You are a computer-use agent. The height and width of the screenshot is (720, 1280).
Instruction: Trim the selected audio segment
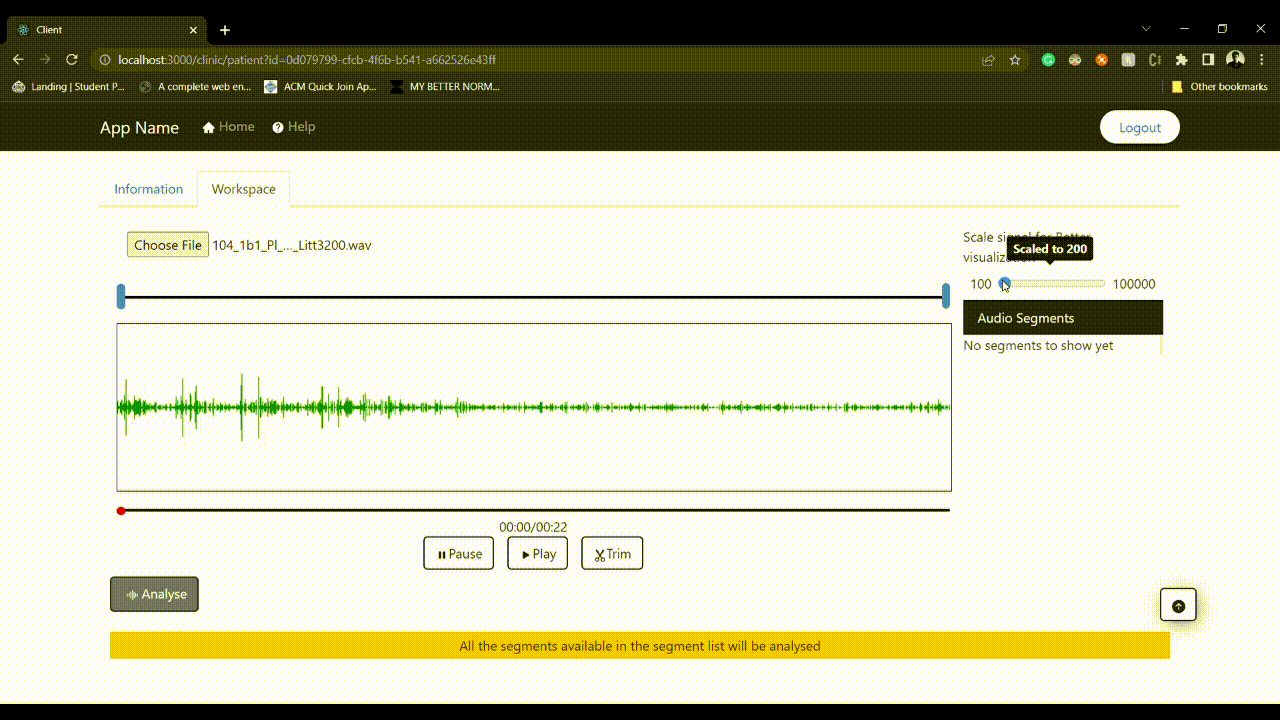point(612,554)
